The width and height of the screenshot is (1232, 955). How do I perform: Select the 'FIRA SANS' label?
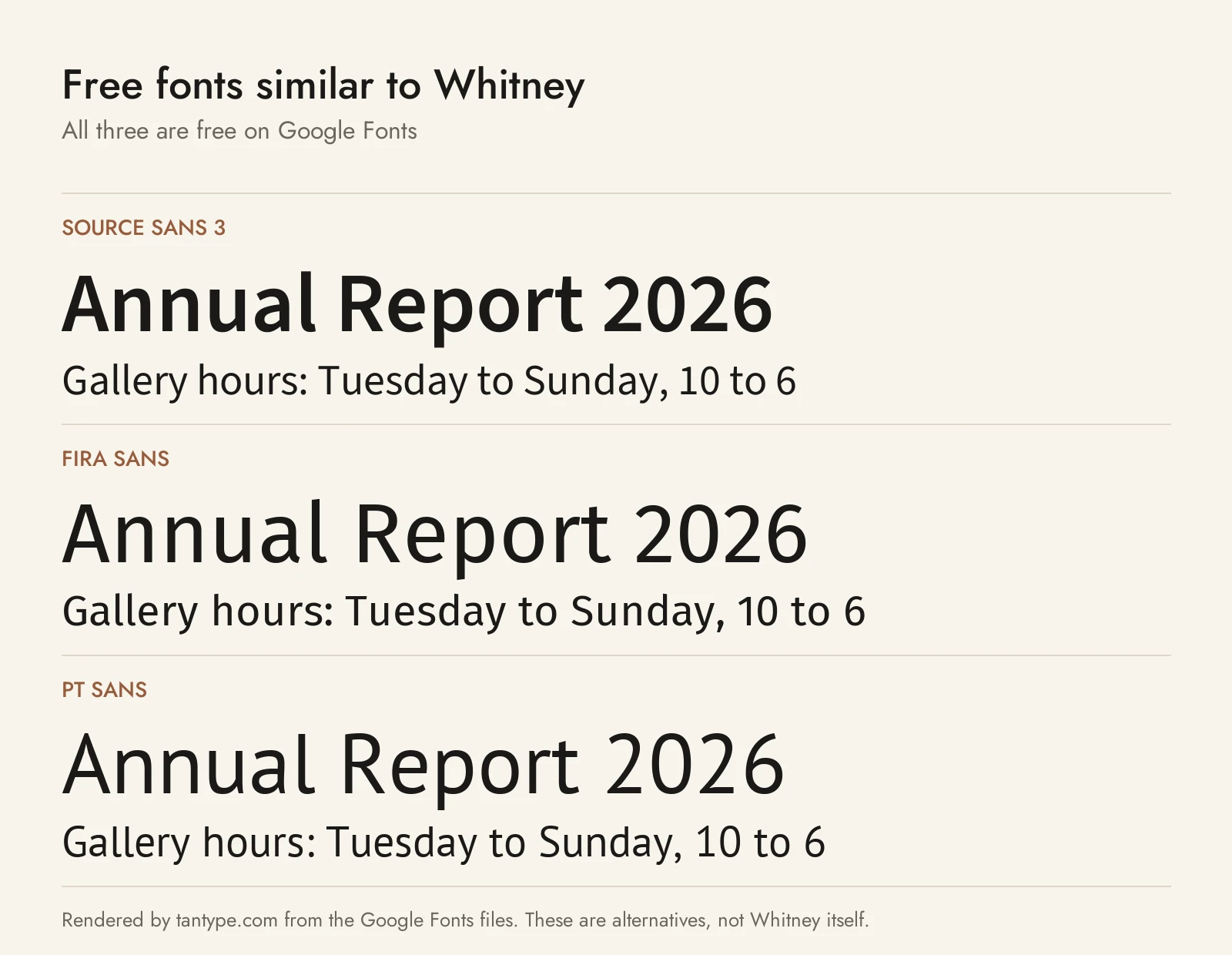(115, 458)
